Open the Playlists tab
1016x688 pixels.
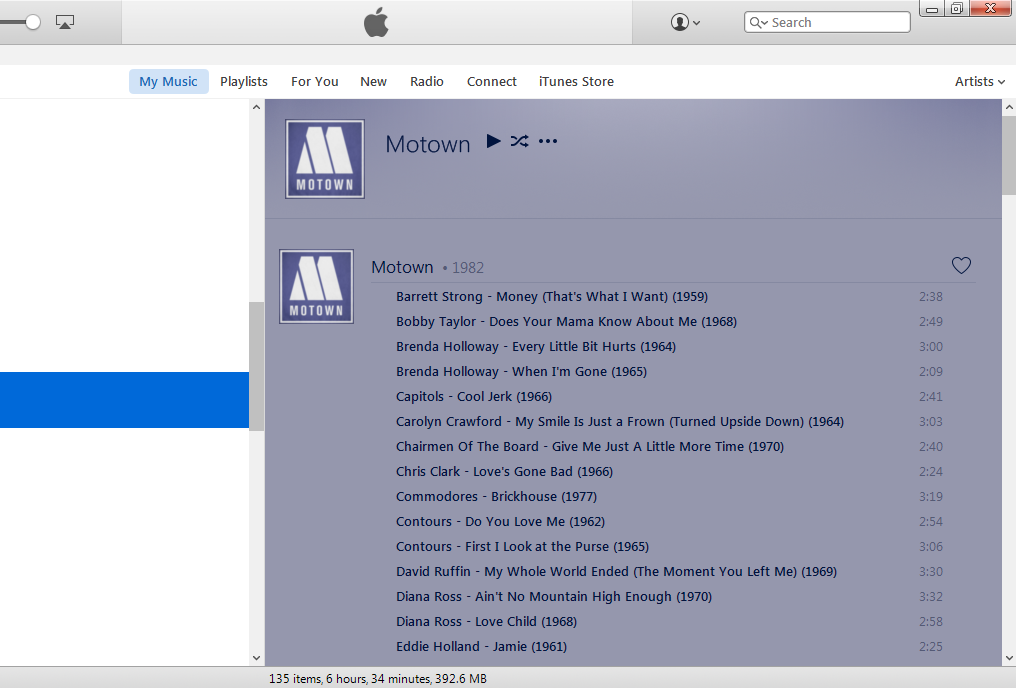tap(244, 82)
